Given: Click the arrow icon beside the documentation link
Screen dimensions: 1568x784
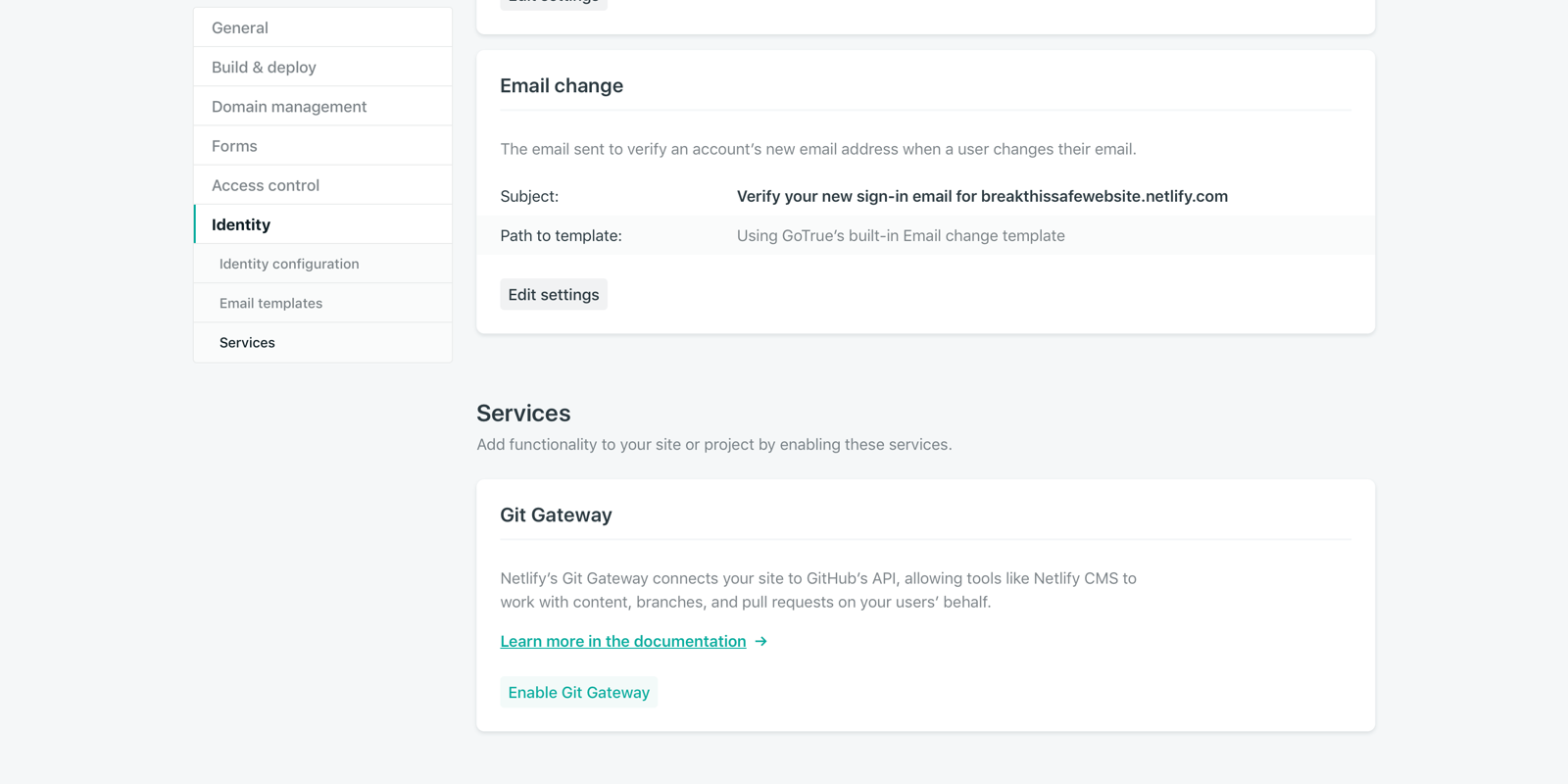Looking at the screenshot, I should pos(761,641).
